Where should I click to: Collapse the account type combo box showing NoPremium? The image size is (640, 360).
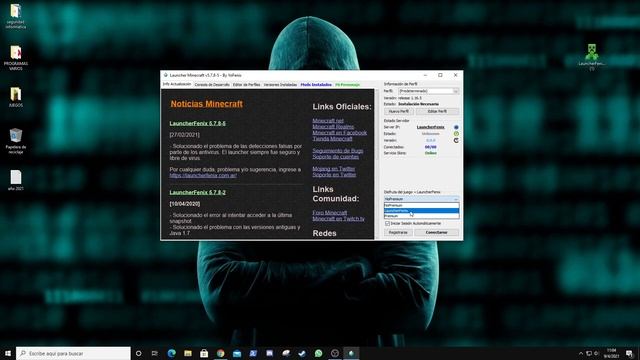[421, 199]
